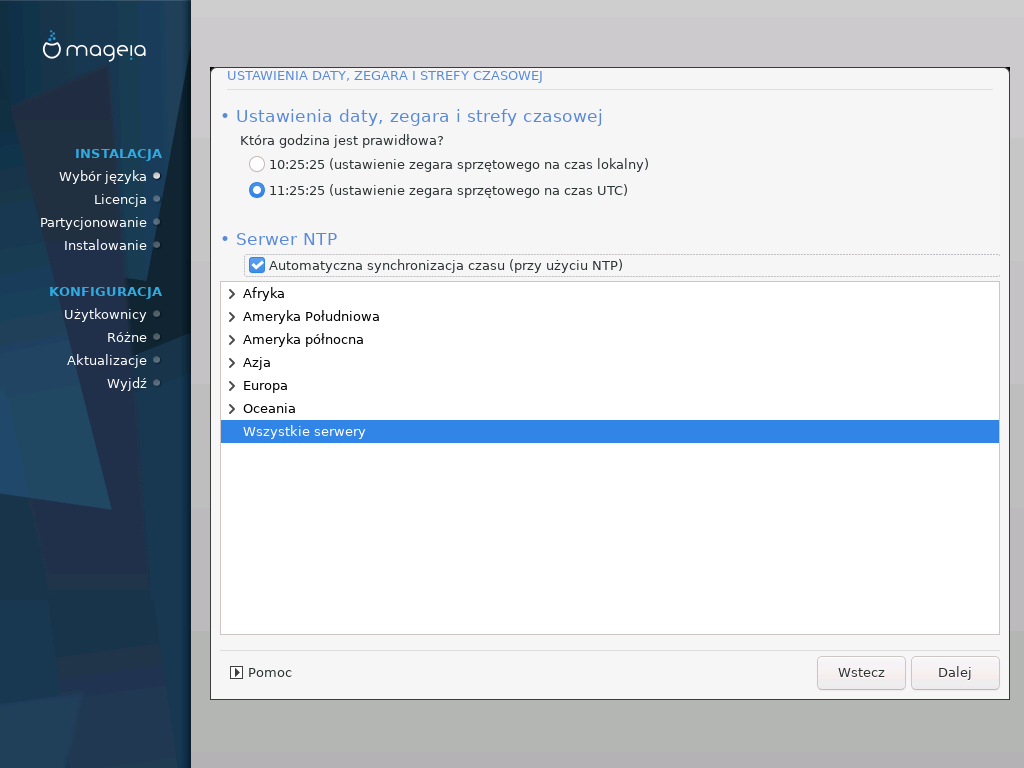Expand the Afryka server group
This screenshot has height=768, width=1024.
tap(232, 294)
